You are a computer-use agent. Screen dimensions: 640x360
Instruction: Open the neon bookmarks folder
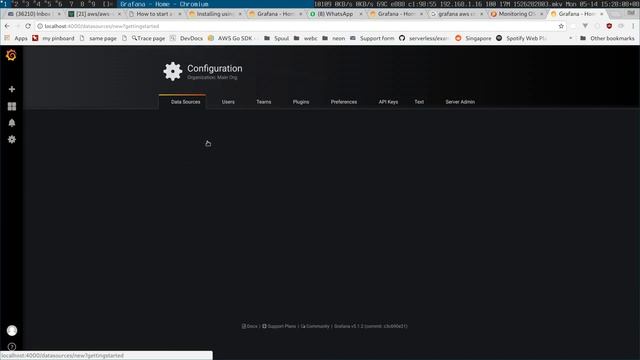[x=333, y=38]
